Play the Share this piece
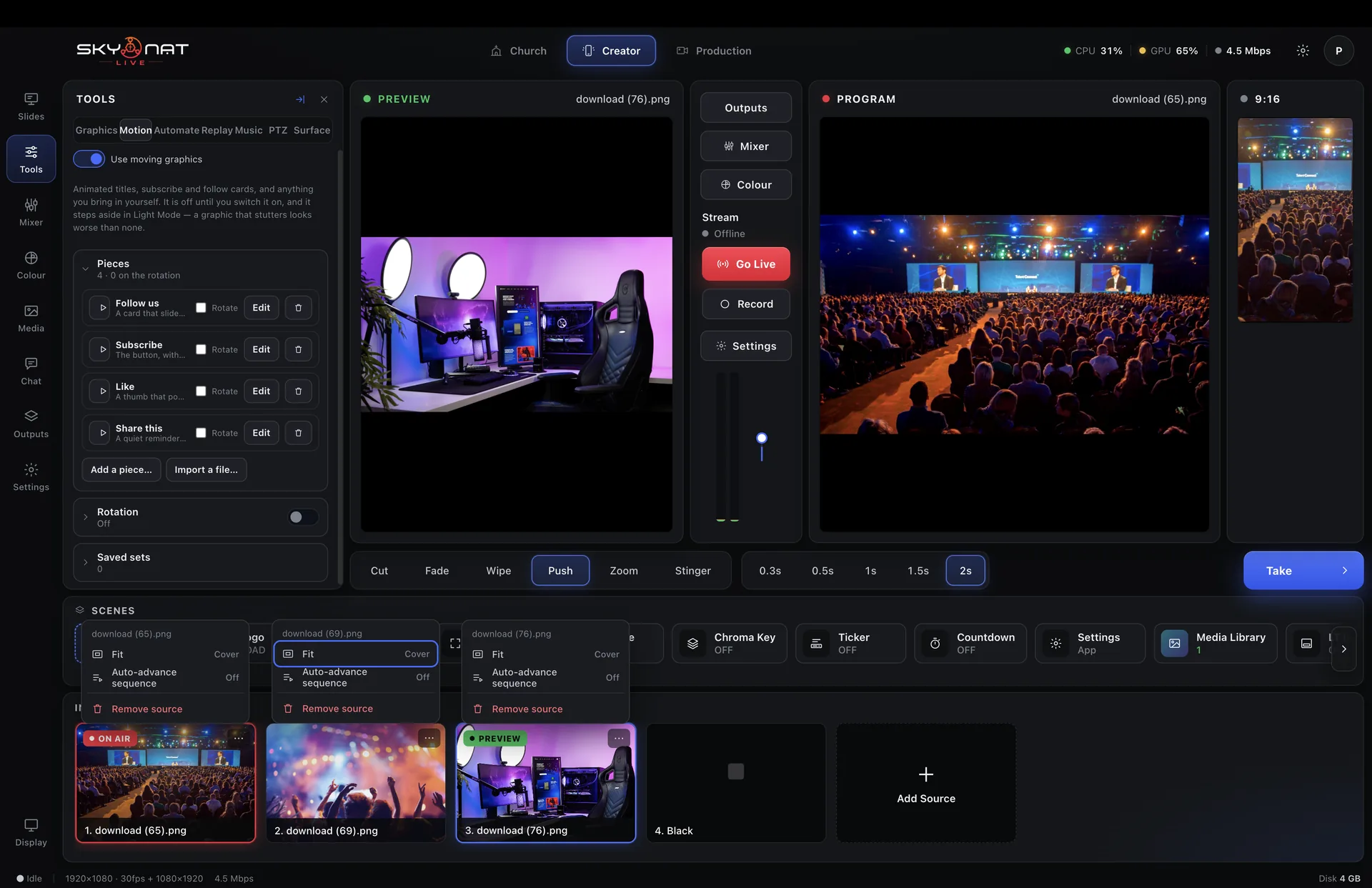Screen dimensions: 1372x888 (102, 433)
